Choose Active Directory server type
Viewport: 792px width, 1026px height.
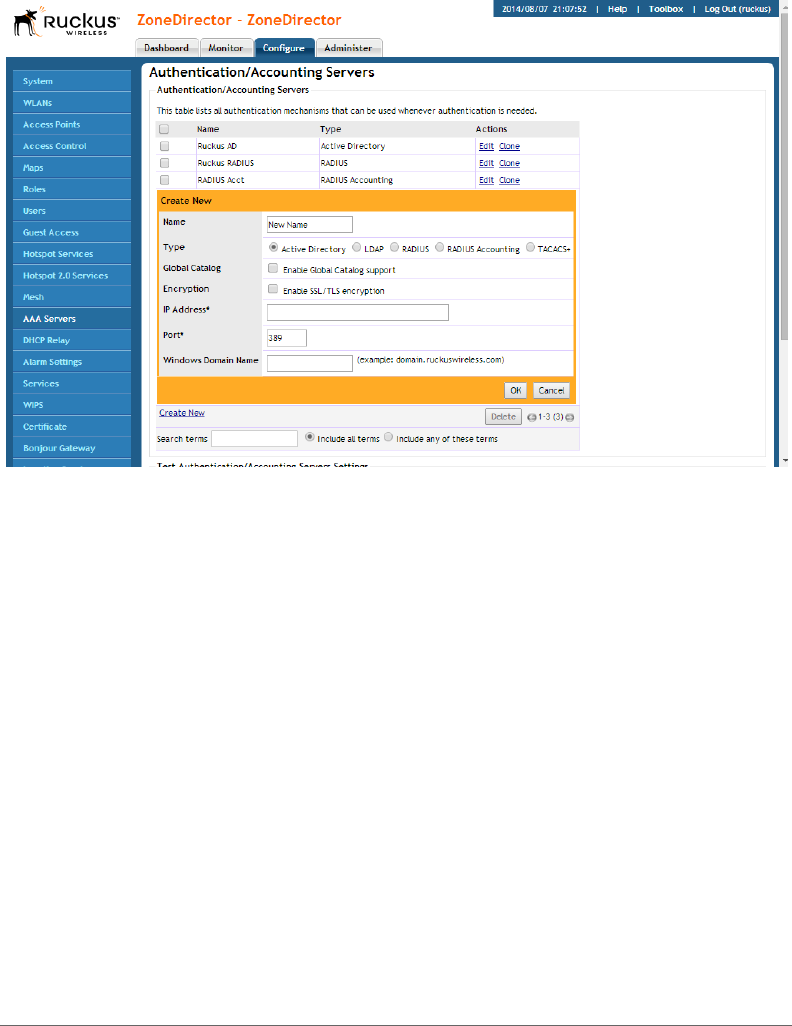tap(274, 247)
